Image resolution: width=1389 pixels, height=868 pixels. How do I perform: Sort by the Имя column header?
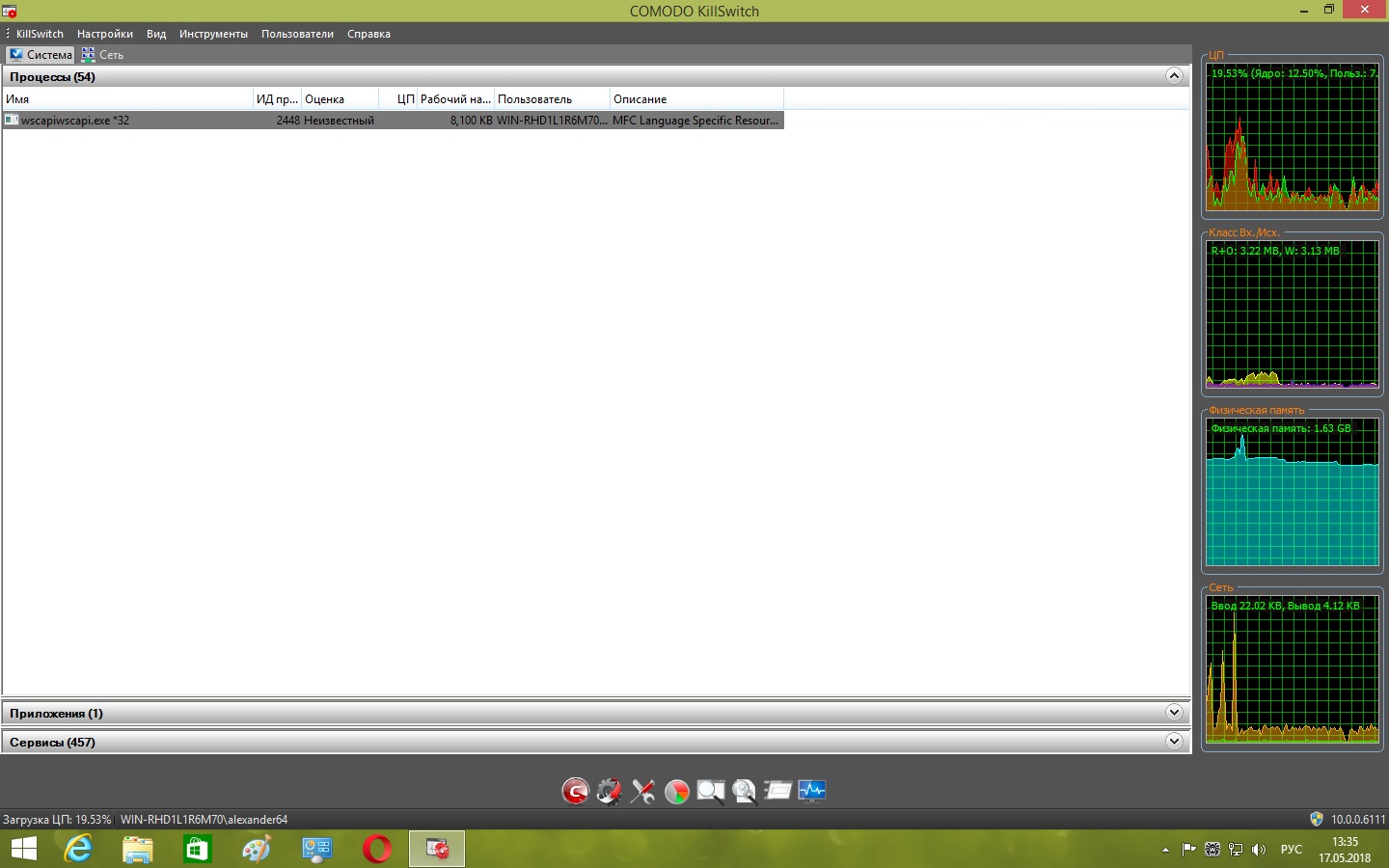[x=127, y=98]
